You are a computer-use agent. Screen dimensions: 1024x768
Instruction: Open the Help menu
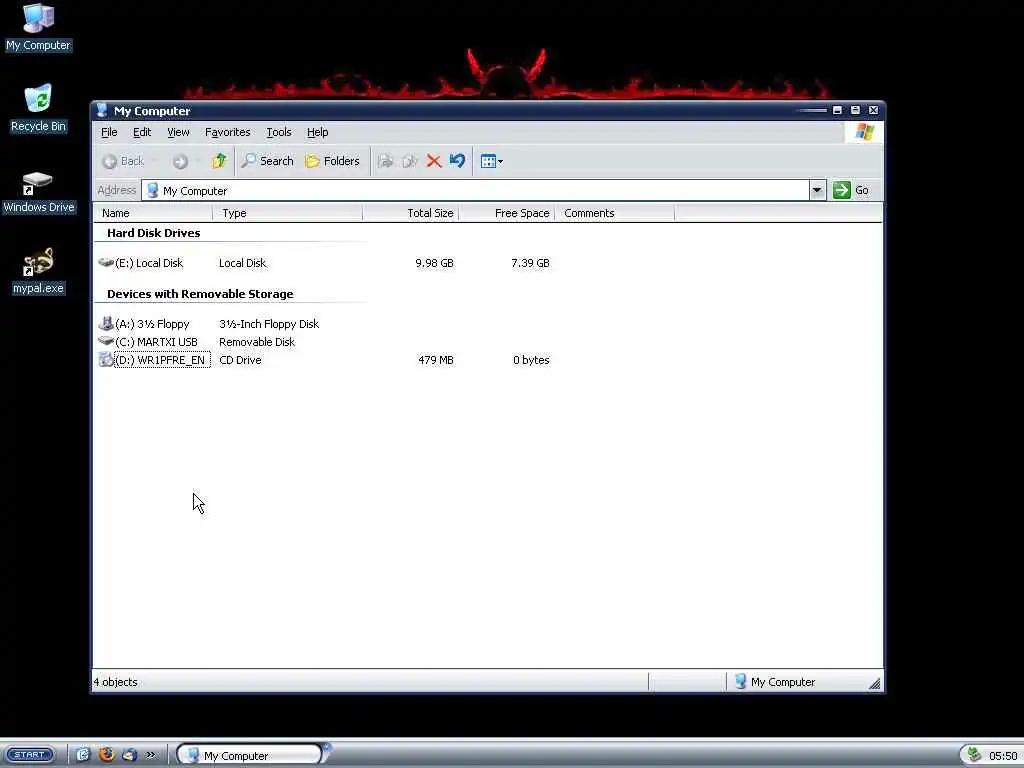pos(317,133)
